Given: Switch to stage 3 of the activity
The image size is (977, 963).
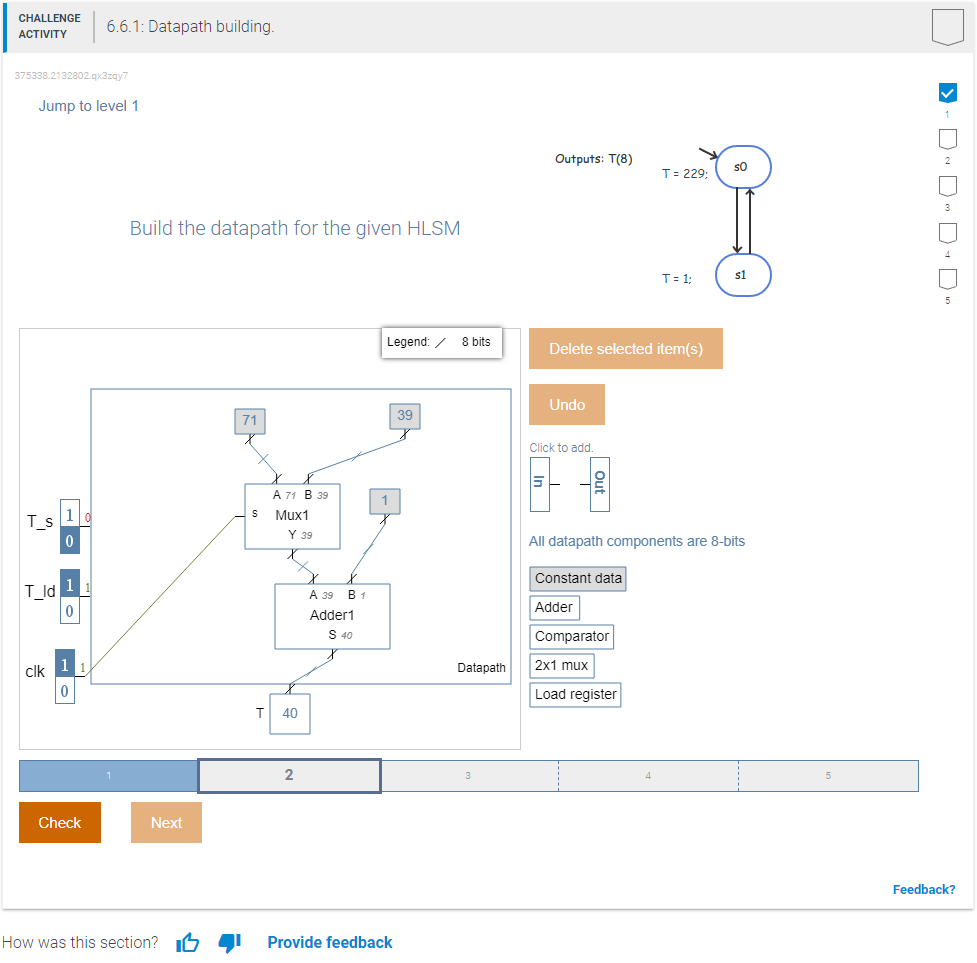Looking at the screenshot, I should pos(467,775).
